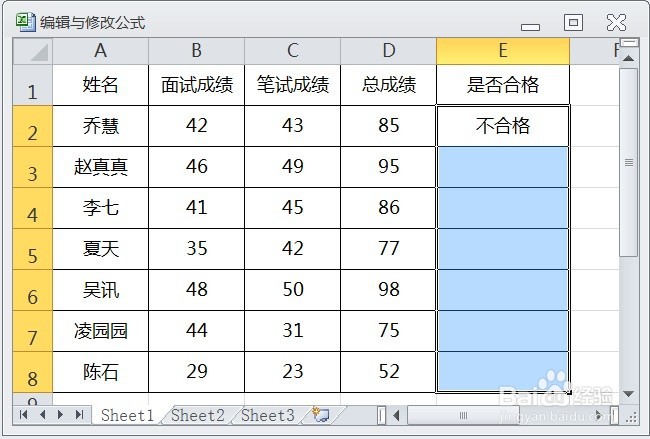Click vertical scrollbar down arrow
650x439 pixels.
click(x=628, y=393)
